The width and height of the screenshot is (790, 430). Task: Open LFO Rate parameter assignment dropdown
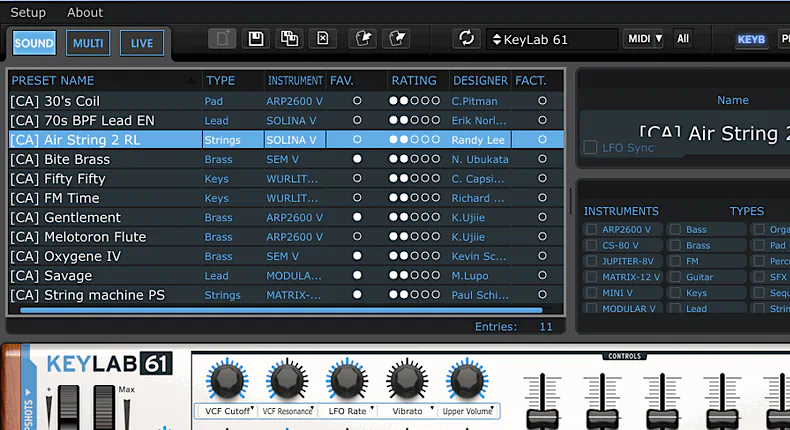[x=348, y=411]
